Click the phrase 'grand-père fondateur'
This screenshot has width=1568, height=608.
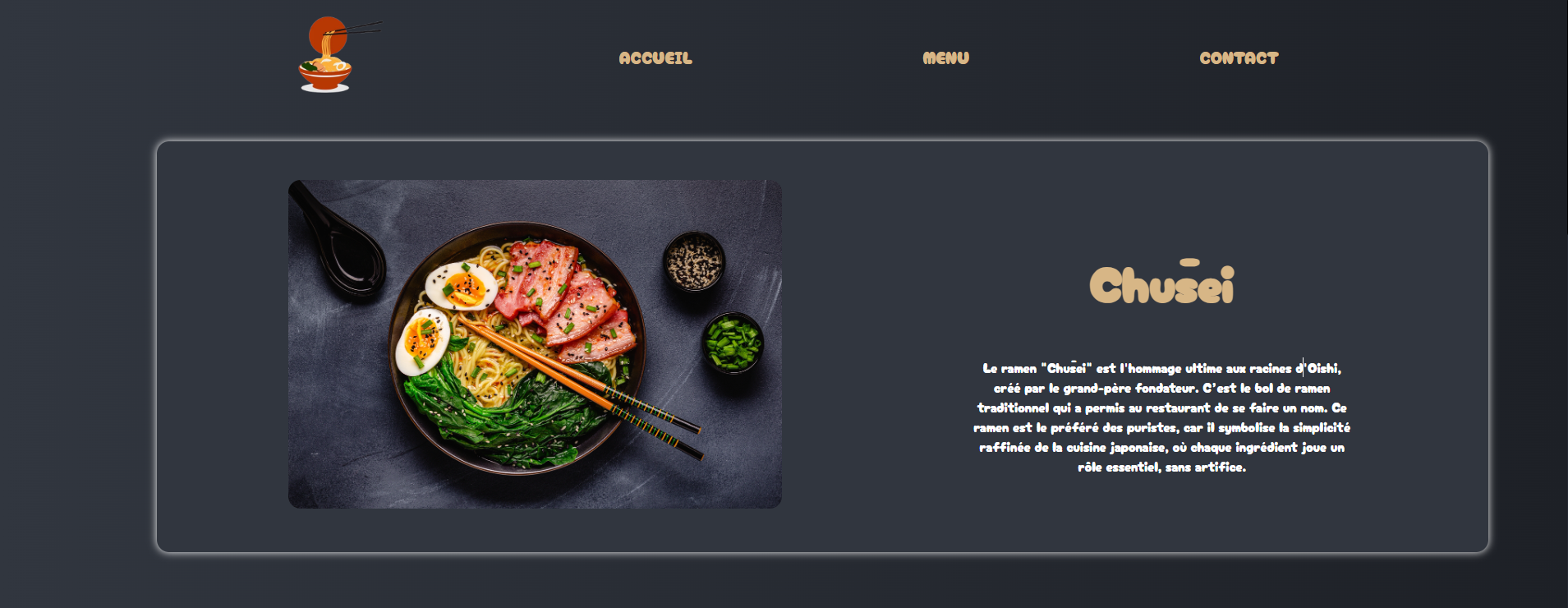(x=1129, y=388)
